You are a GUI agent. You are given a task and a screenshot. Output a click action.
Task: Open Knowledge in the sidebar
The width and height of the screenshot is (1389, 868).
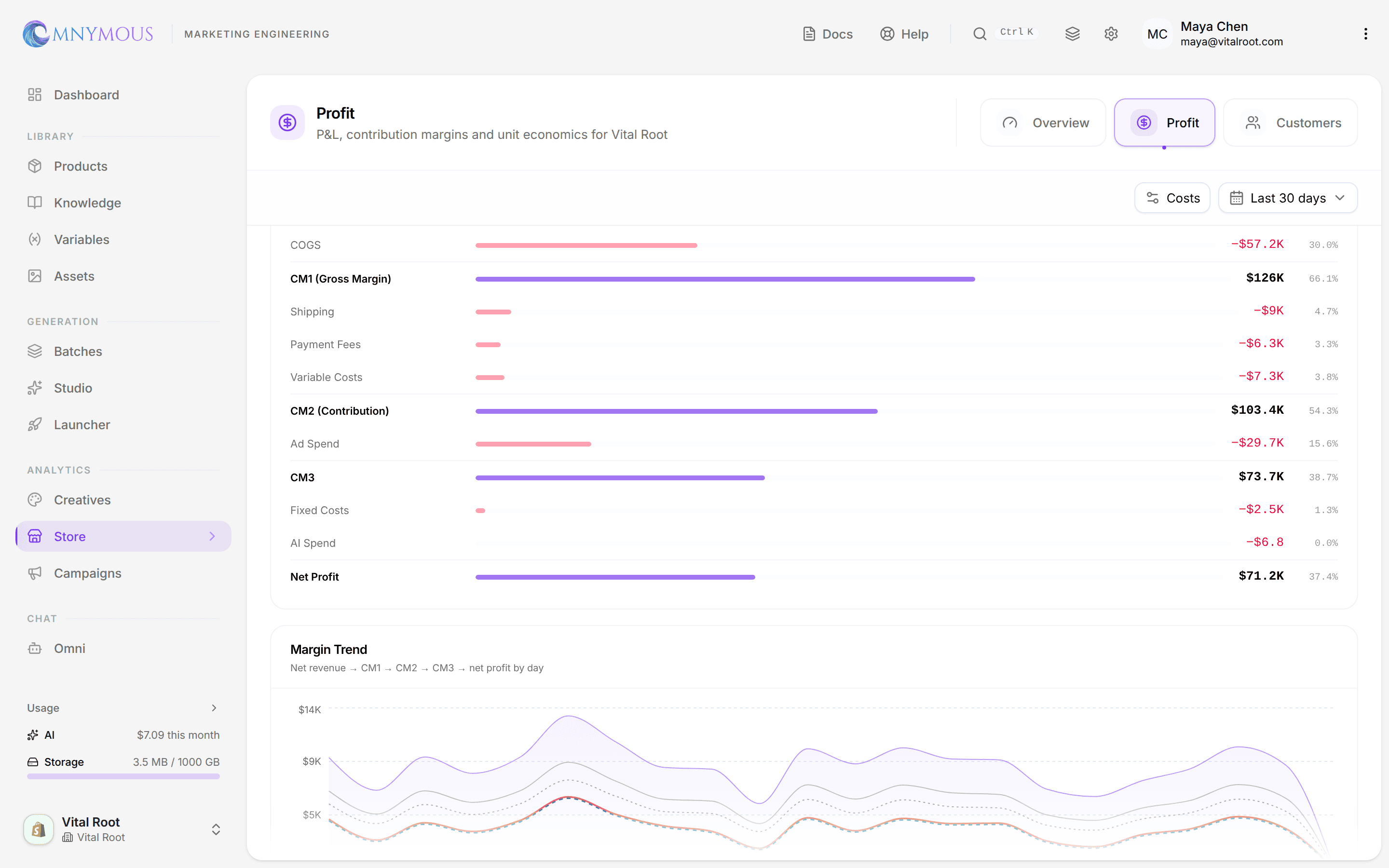click(123, 203)
